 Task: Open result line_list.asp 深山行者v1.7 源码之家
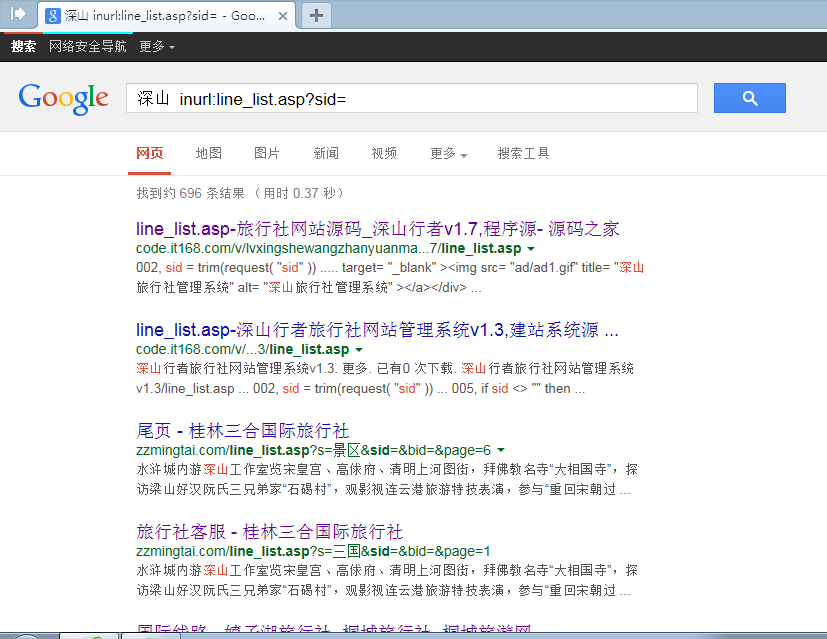point(378,229)
